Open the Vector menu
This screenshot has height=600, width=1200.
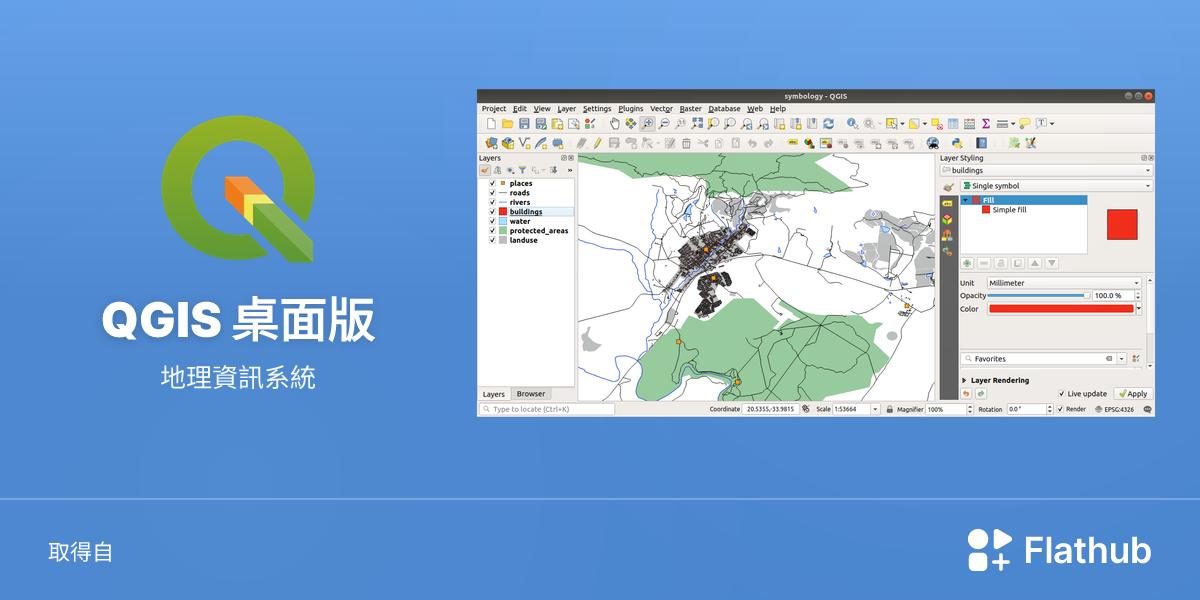661,109
